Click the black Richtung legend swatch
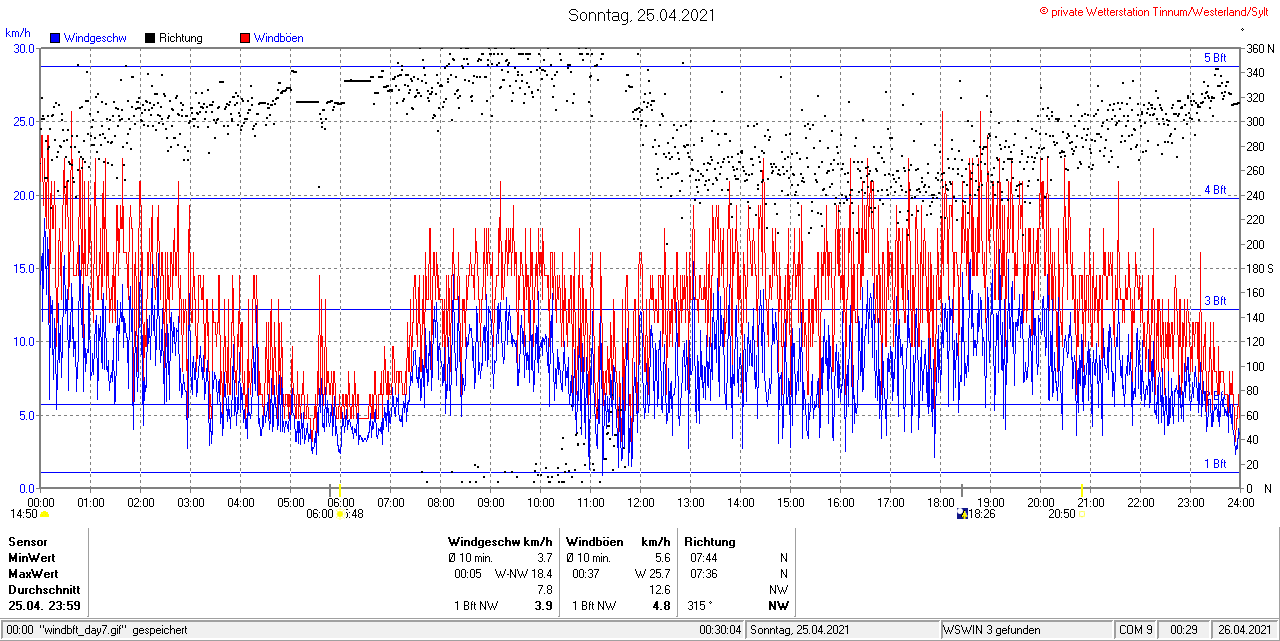The width and height of the screenshot is (1280, 641). tap(150, 38)
